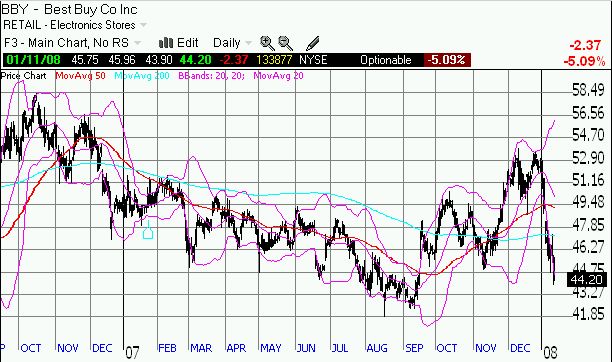The height and width of the screenshot is (362, 612).
Task: Click the Optionable label
Action: tap(386, 60)
